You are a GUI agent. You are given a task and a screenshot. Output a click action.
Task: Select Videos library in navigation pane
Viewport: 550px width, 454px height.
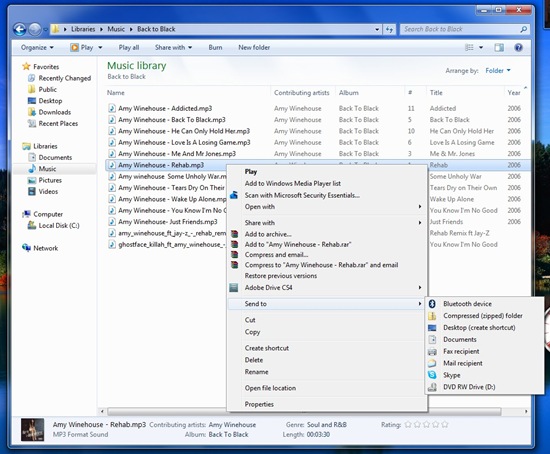48,191
